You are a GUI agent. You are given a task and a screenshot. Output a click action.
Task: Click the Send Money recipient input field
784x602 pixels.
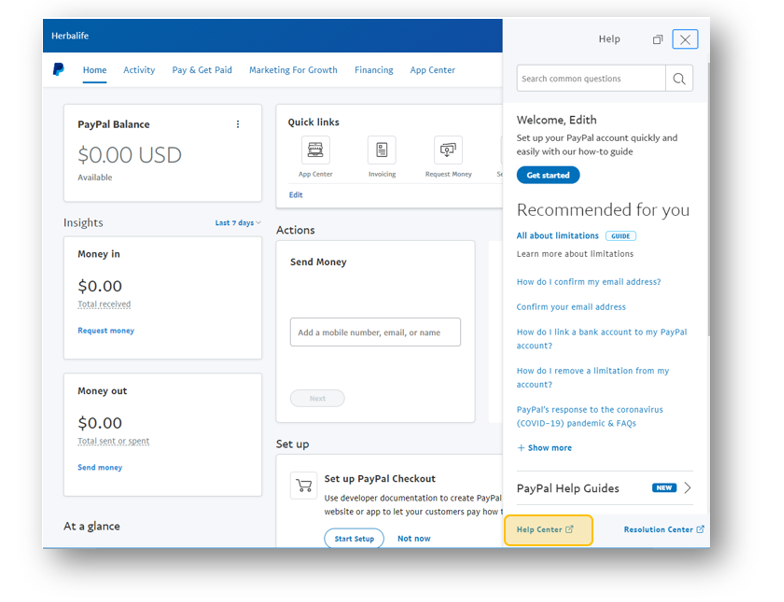(375, 333)
